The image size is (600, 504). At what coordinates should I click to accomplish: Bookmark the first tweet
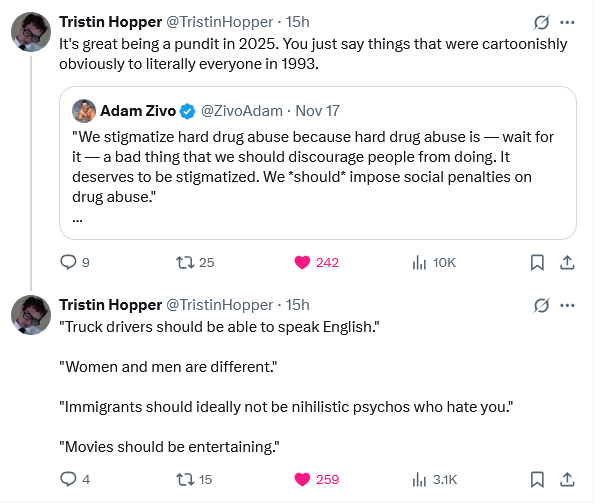click(537, 263)
